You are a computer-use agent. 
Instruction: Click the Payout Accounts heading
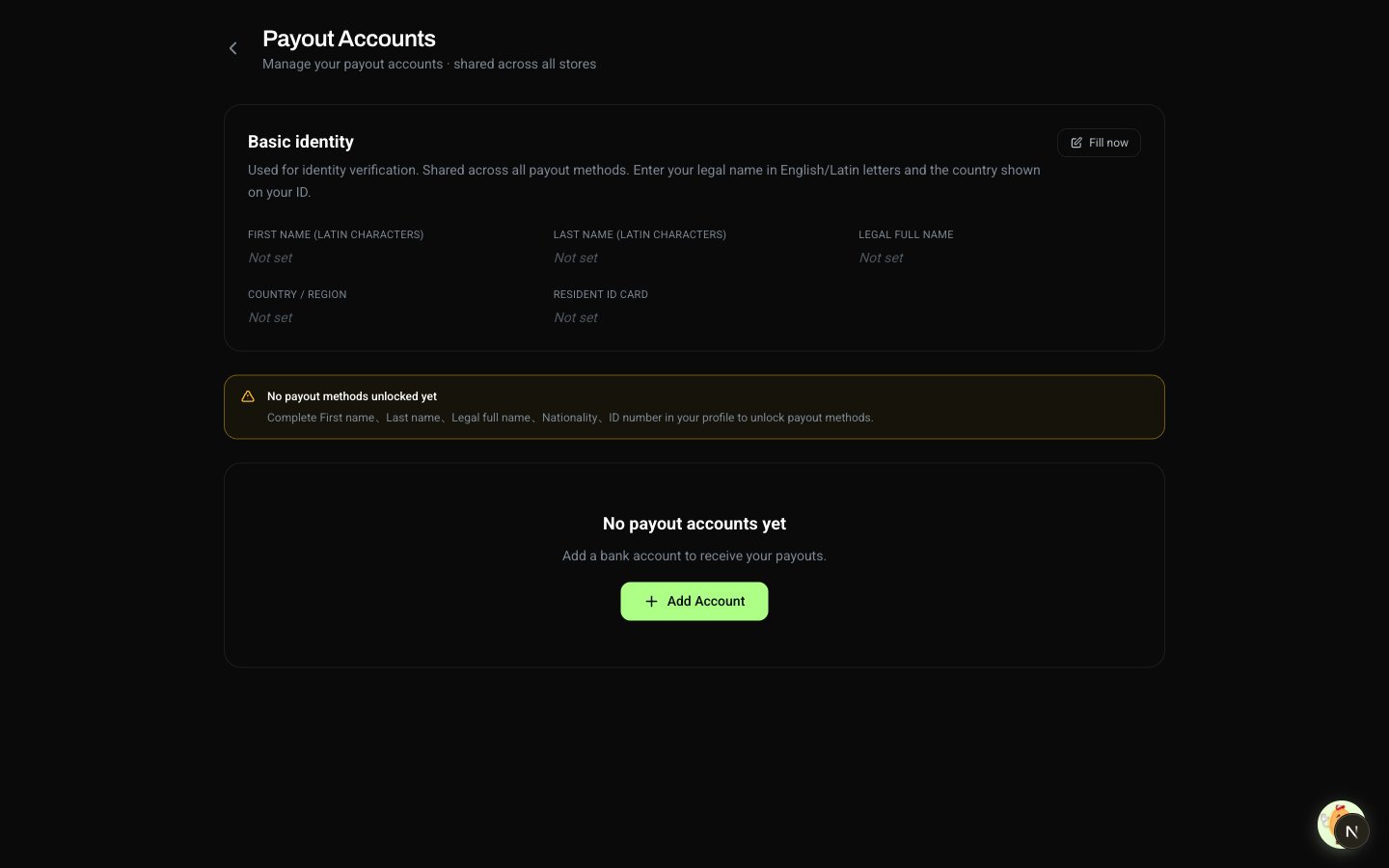point(349,39)
